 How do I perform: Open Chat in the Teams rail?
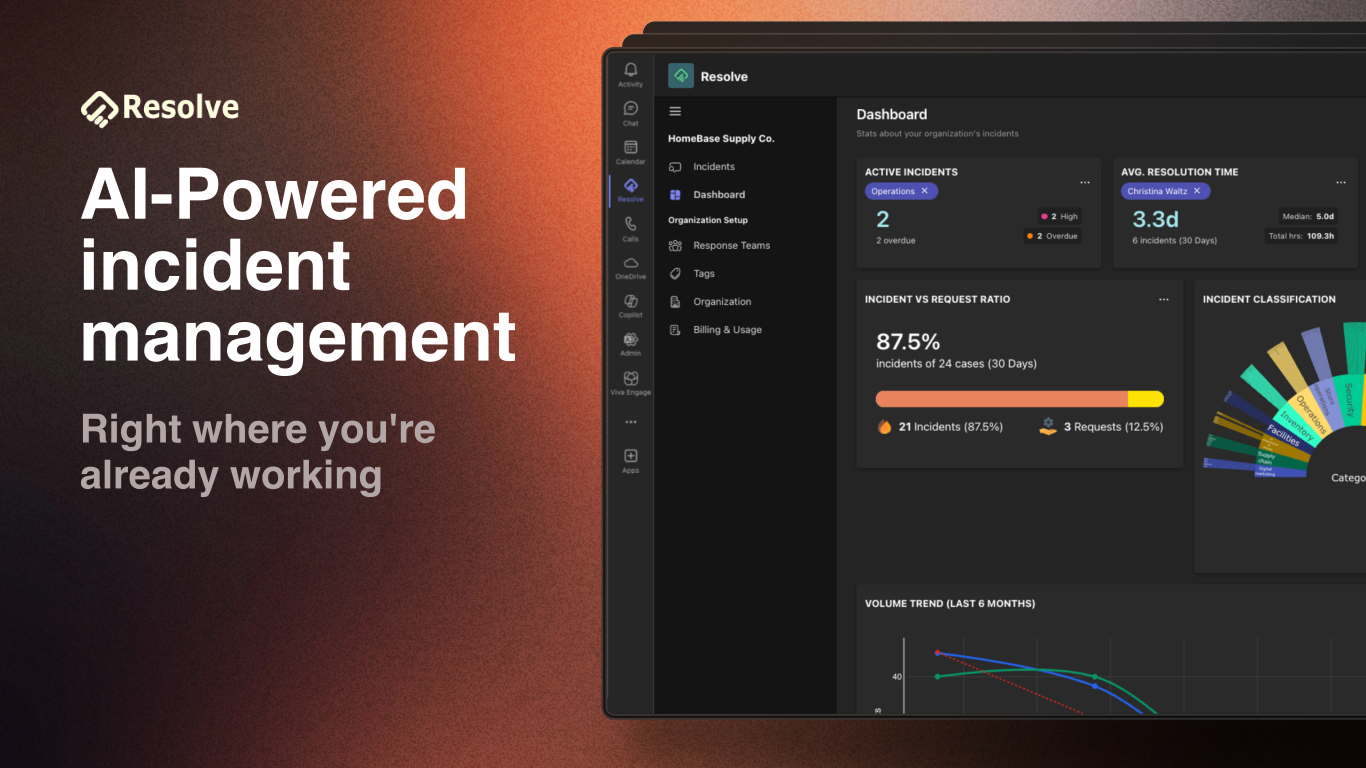(630, 113)
